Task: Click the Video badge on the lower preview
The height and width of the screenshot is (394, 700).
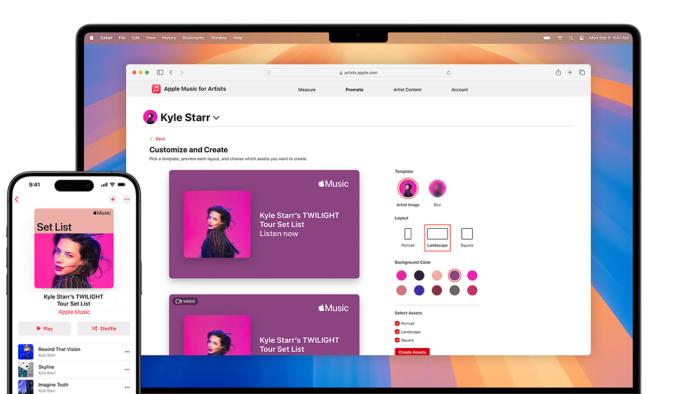Action: click(x=185, y=301)
